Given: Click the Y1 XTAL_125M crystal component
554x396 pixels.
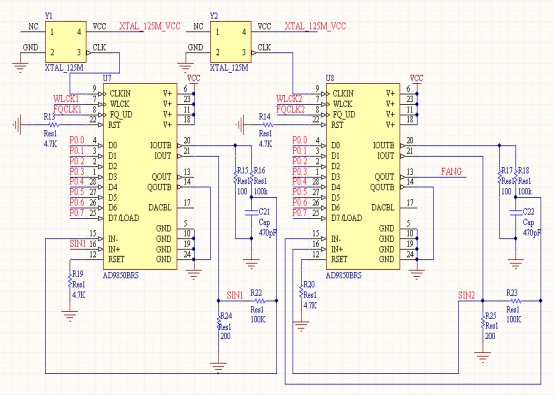Looking at the screenshot, I should point(66,42).
